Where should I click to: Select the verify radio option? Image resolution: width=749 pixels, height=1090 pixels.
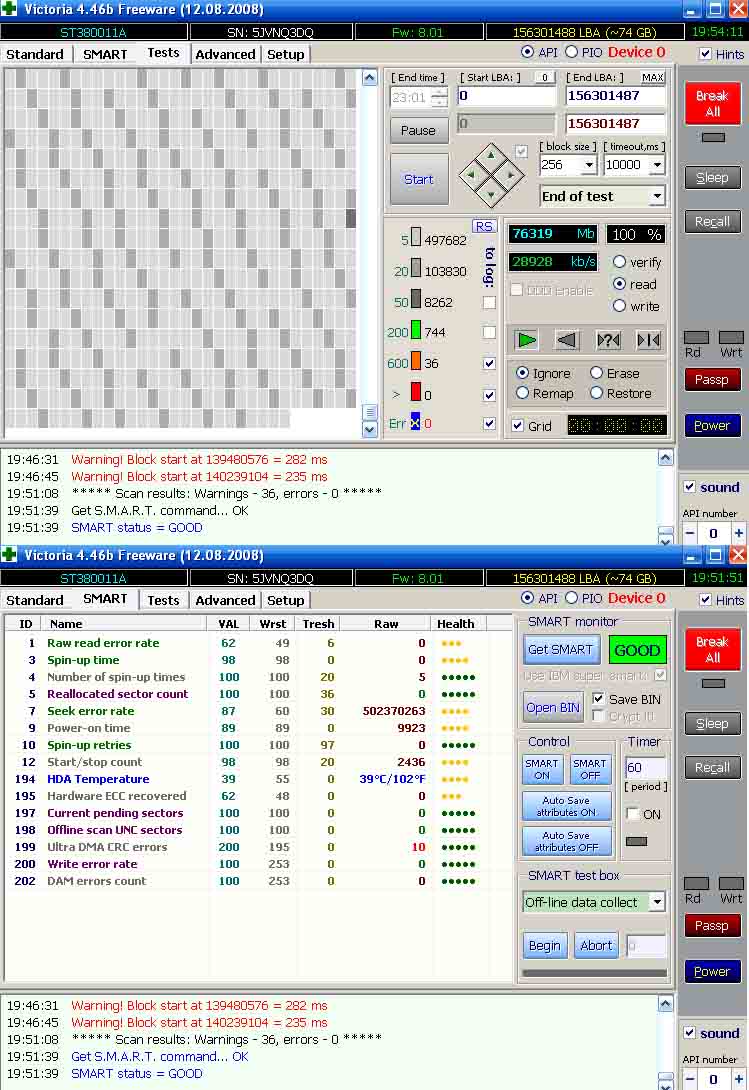(619, 261)
